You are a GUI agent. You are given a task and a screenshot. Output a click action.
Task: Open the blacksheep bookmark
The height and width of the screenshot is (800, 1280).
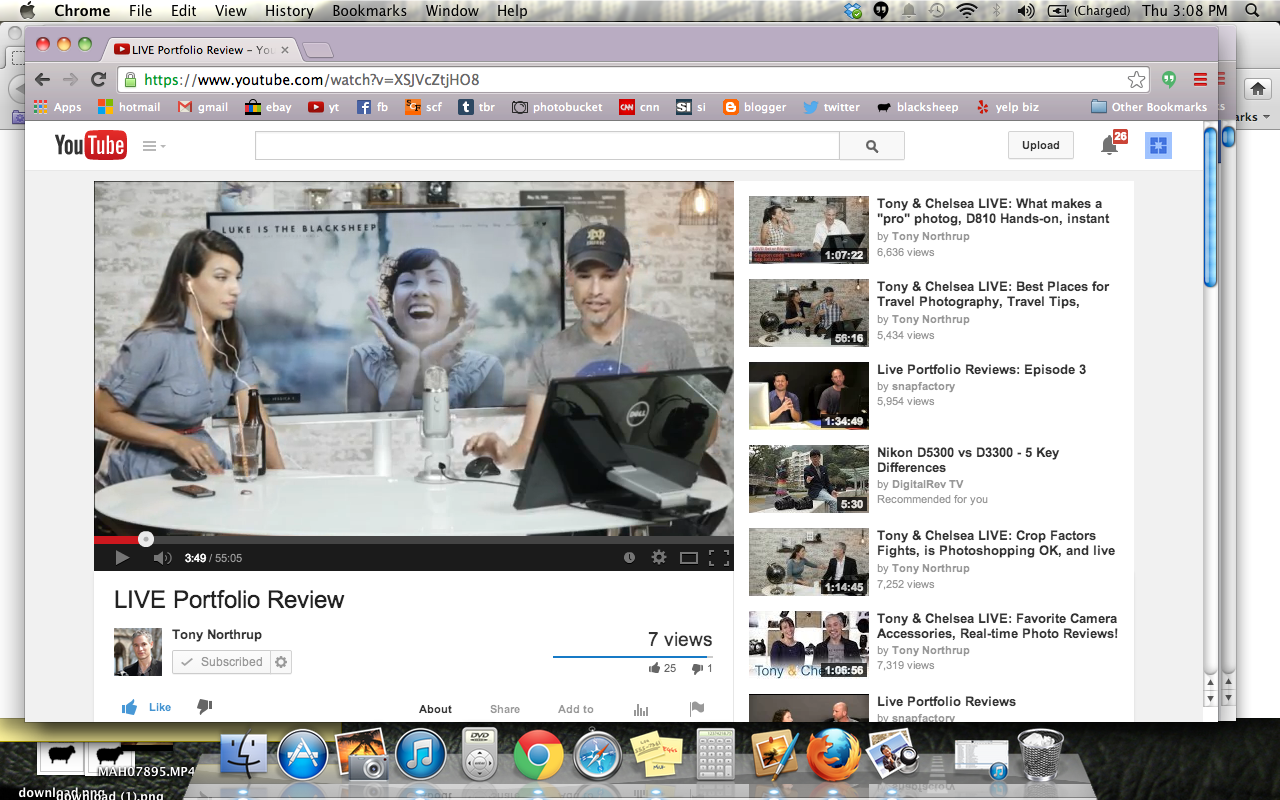coord(917,107)
